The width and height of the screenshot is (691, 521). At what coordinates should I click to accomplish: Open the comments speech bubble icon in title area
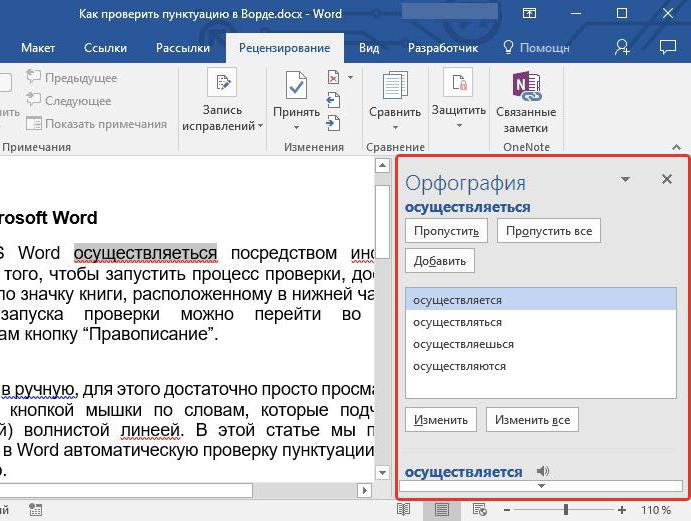(x=668, y=47)
